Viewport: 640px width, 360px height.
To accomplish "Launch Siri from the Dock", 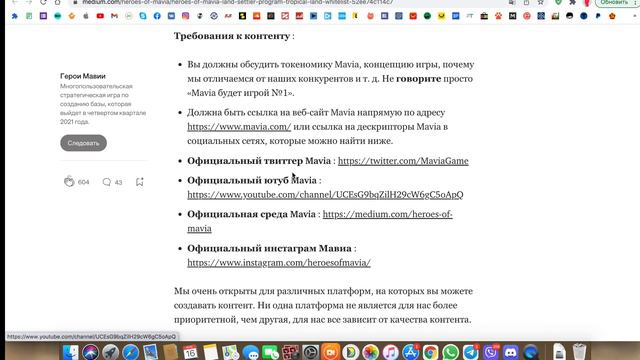I will pyautogui.click(x=91, y=352).
